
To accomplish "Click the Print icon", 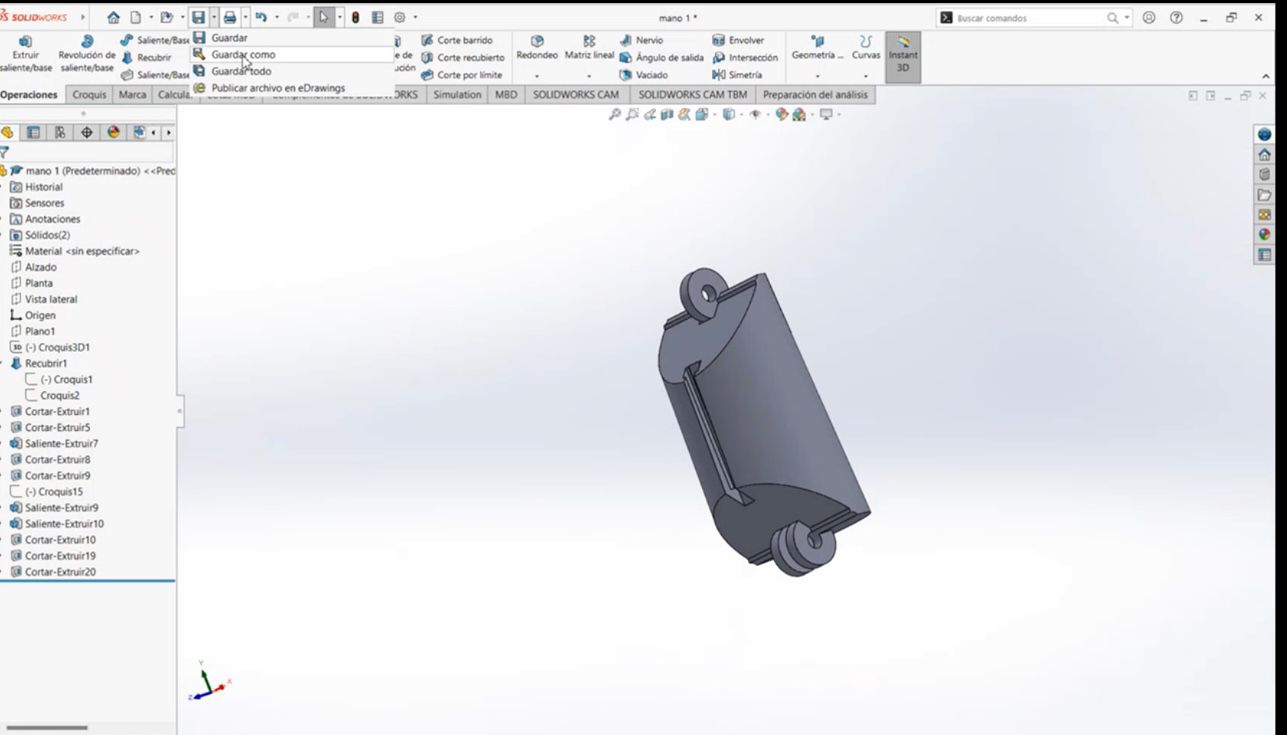I will 230,18.
